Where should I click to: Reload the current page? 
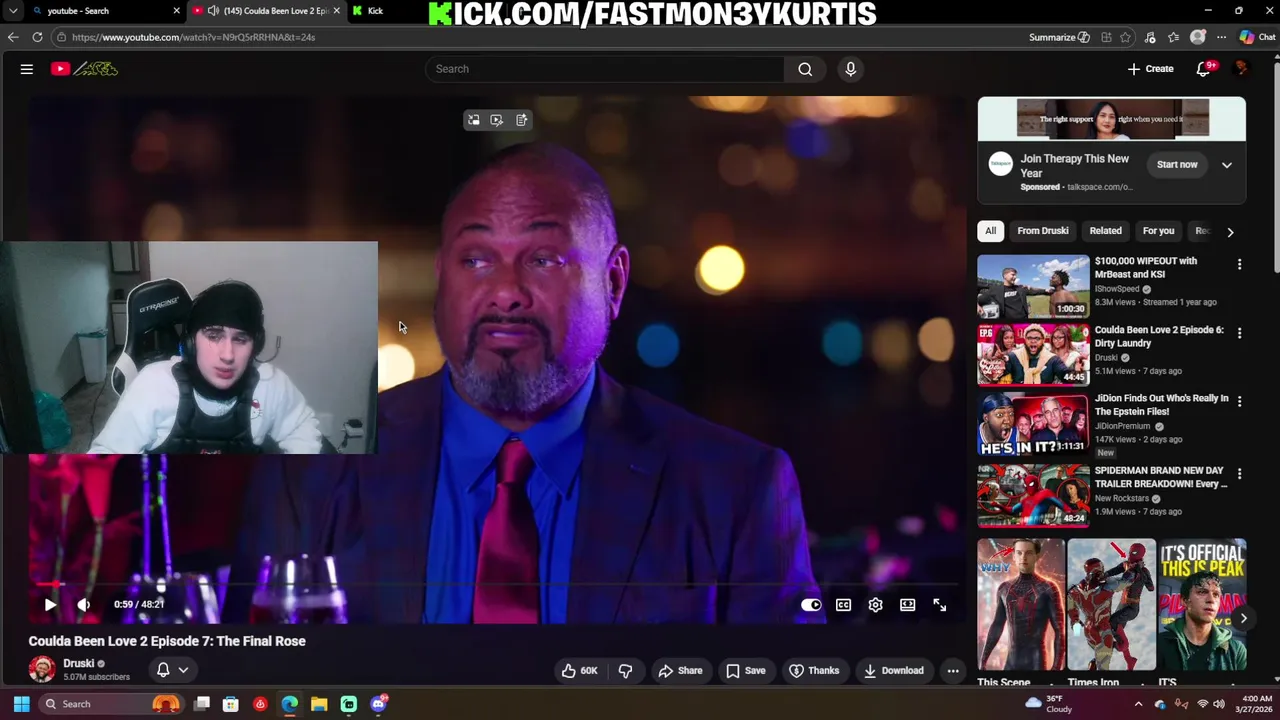pos(37,37)
